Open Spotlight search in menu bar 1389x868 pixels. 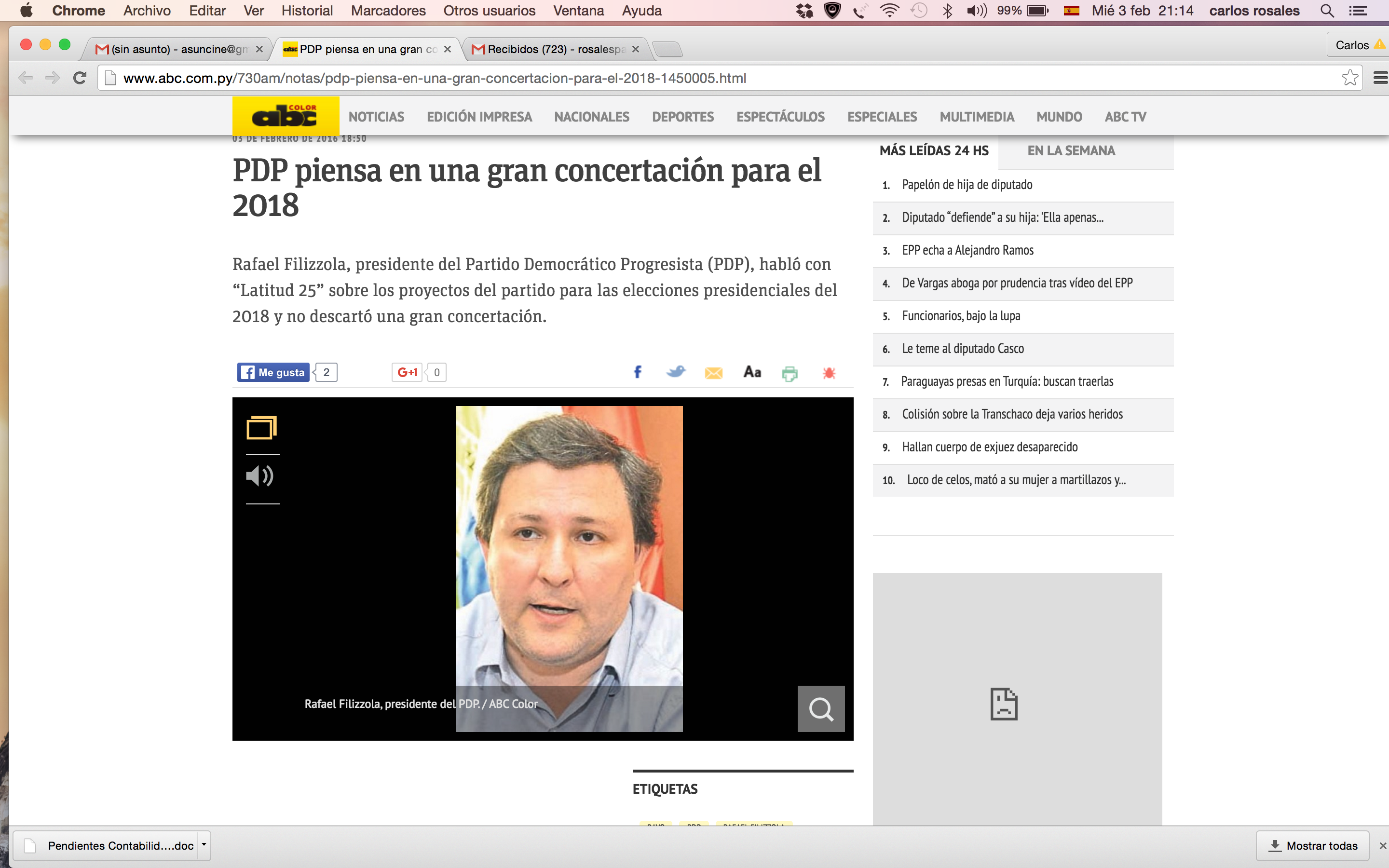(x=1326, y=10)
